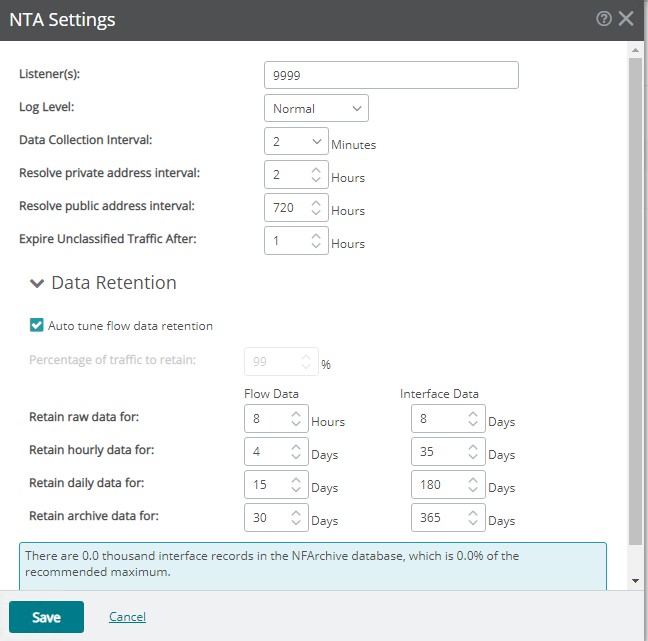Decrease Flow Data archive retention days

tap(296, 522)
